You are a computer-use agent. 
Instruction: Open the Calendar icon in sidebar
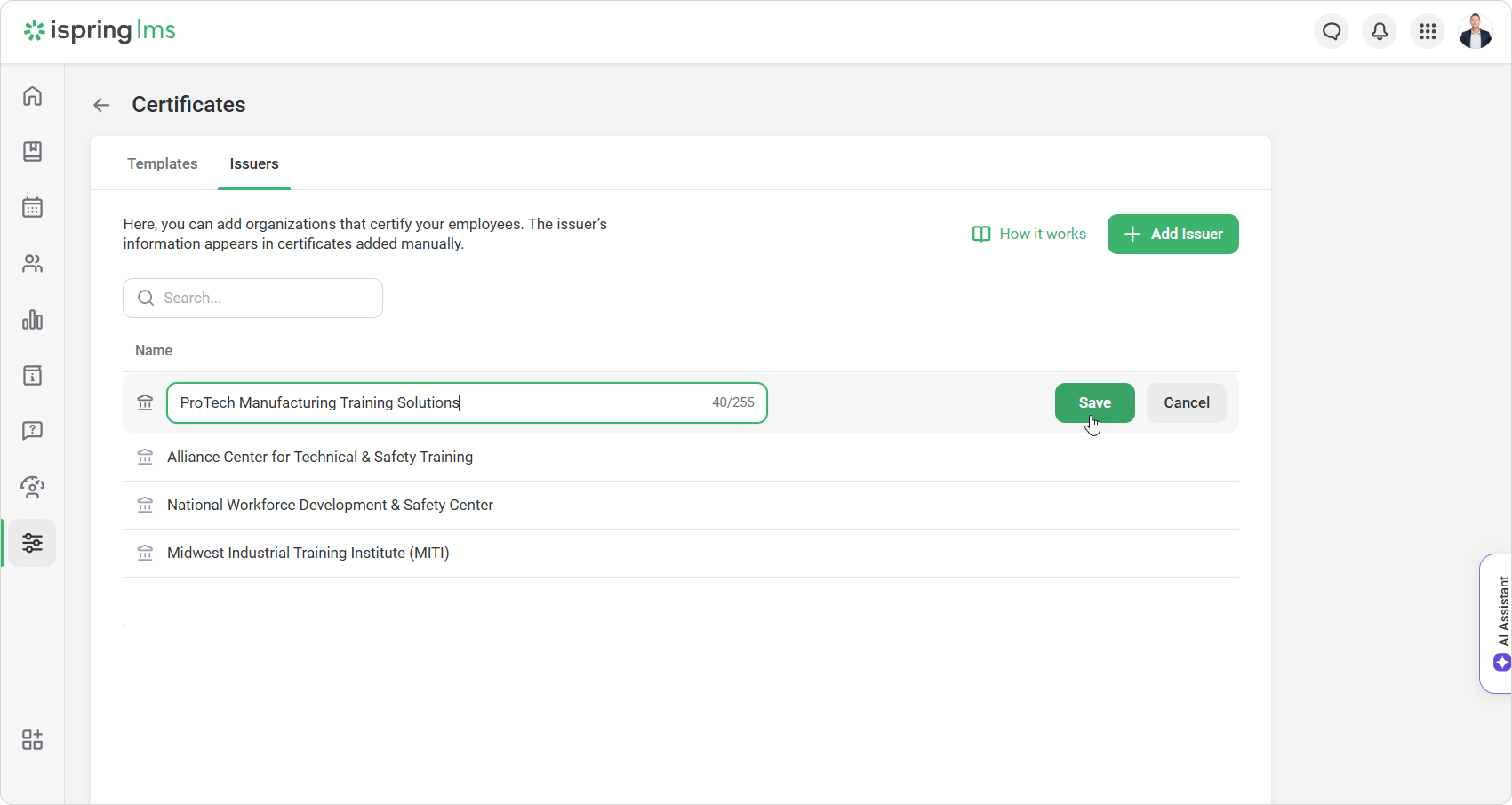pos(32,207)
